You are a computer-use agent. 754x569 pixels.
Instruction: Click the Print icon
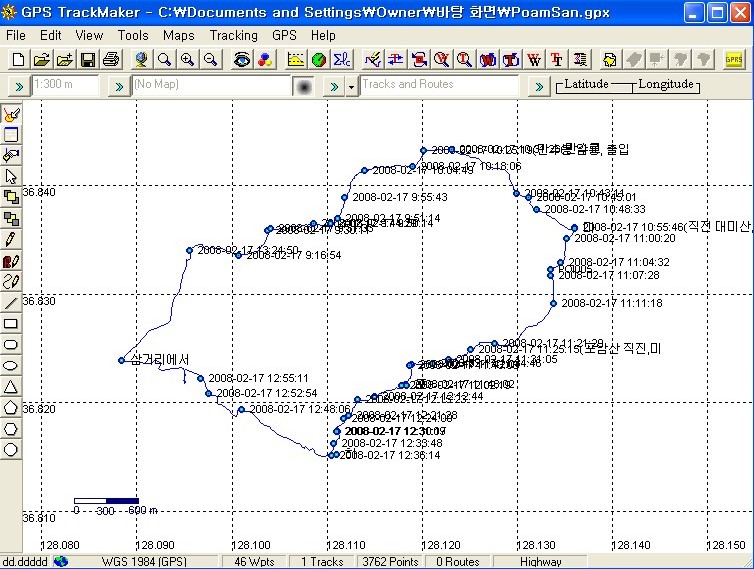coord(109,60)
